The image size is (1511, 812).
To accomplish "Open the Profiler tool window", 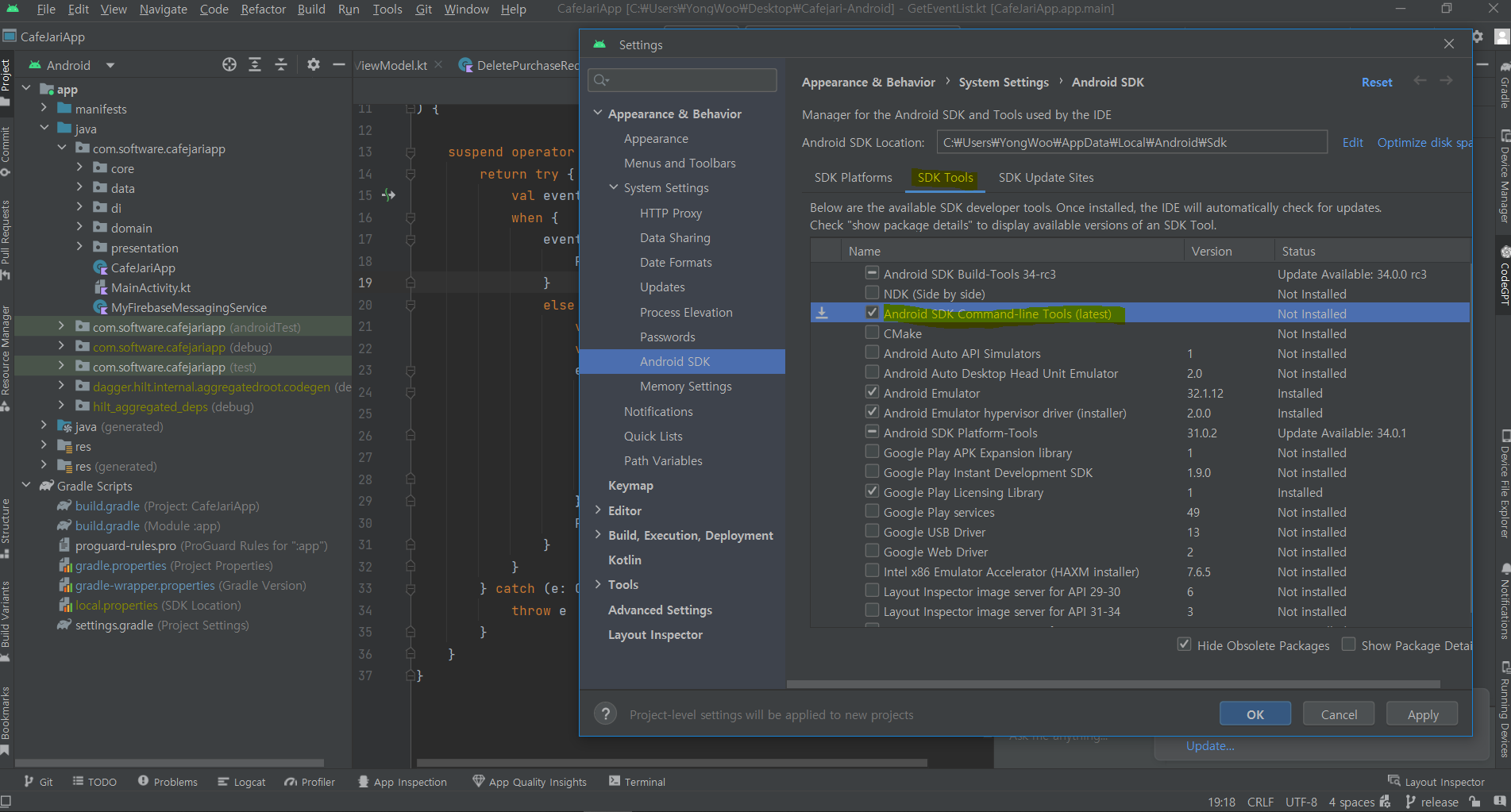I will point(310,782).
